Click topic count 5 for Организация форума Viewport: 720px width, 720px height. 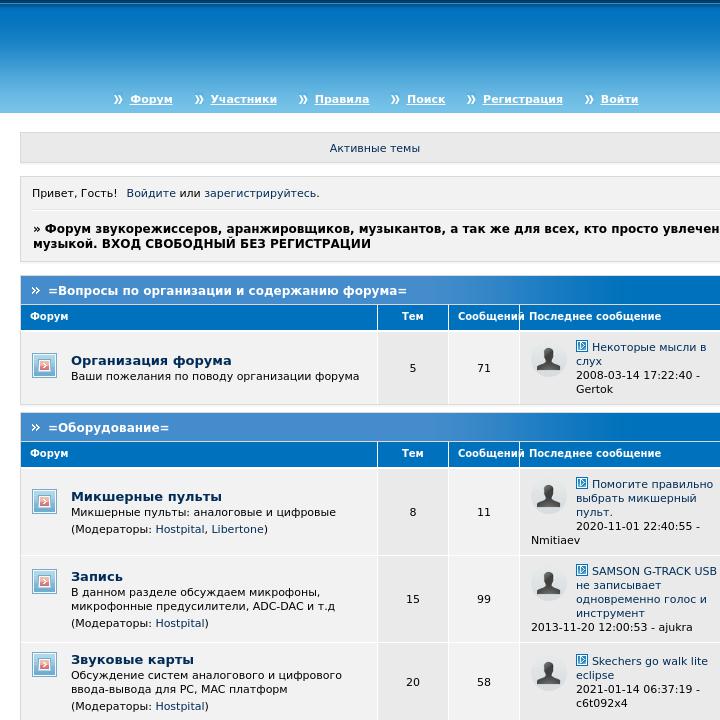413,368
